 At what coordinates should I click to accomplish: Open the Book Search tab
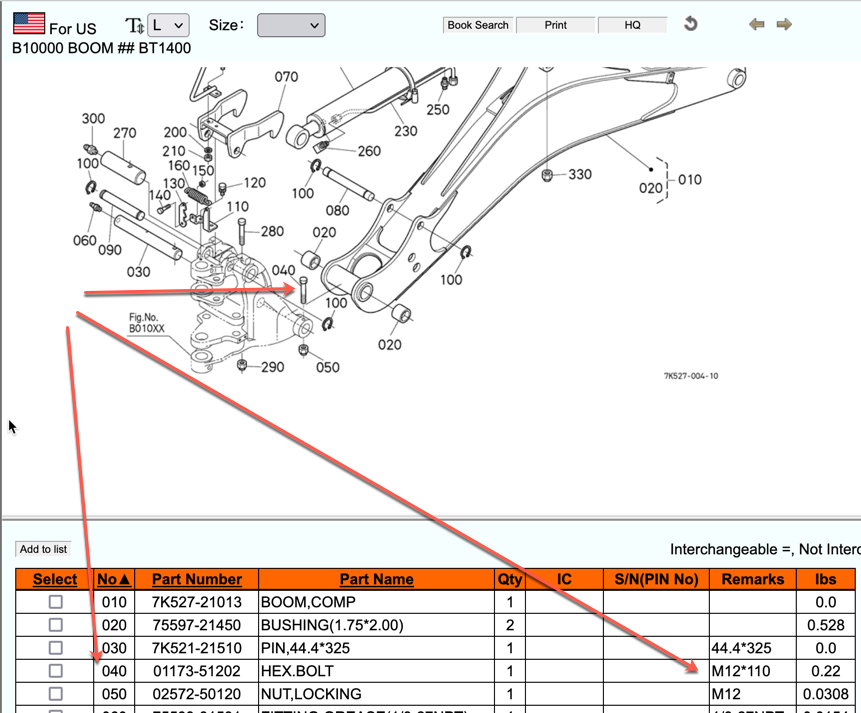478,25
